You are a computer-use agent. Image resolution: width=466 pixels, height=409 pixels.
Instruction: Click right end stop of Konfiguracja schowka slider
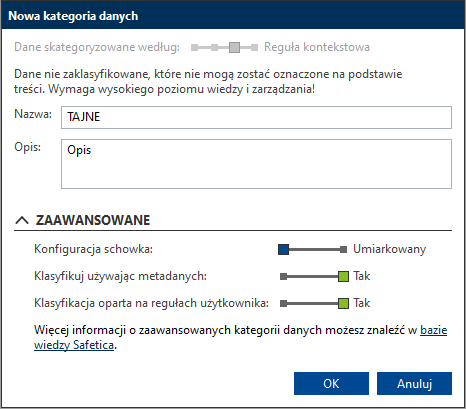343,249
